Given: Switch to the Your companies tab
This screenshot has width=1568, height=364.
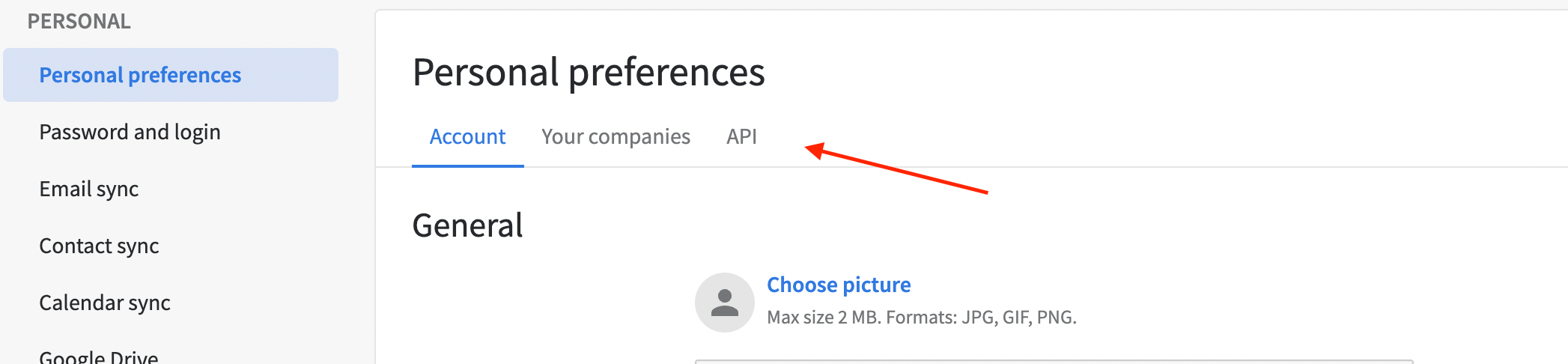Looking at the screenshot, I should pos(616,136).
